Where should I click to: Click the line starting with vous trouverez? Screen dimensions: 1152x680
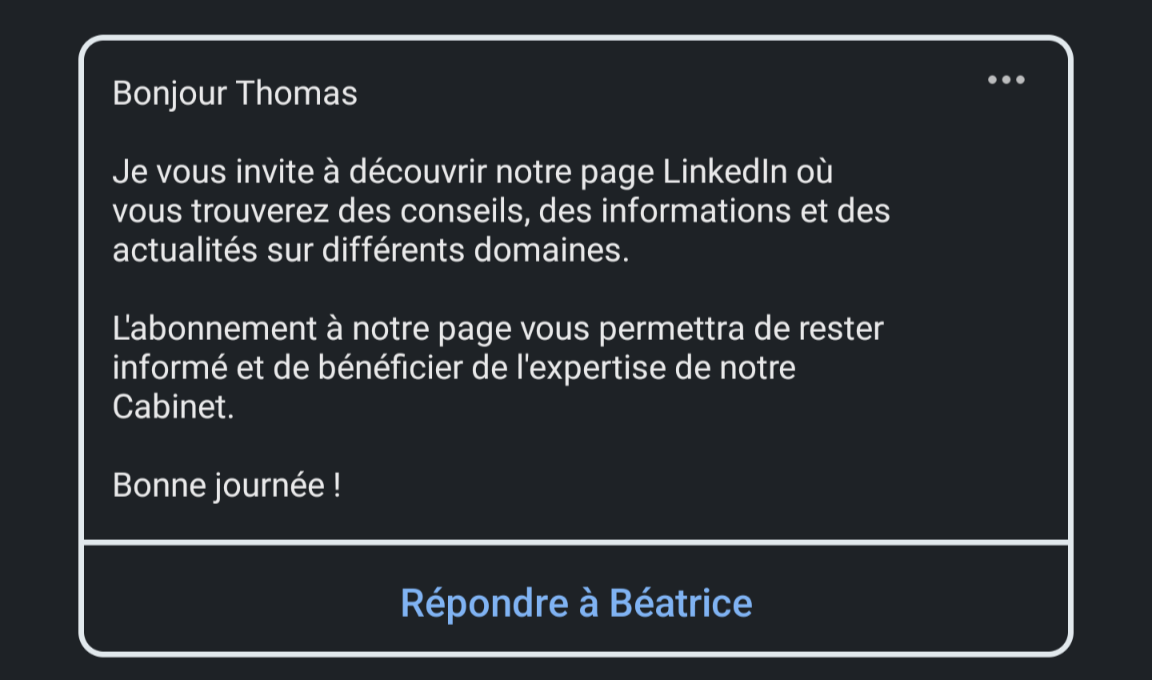pos(501,211)
